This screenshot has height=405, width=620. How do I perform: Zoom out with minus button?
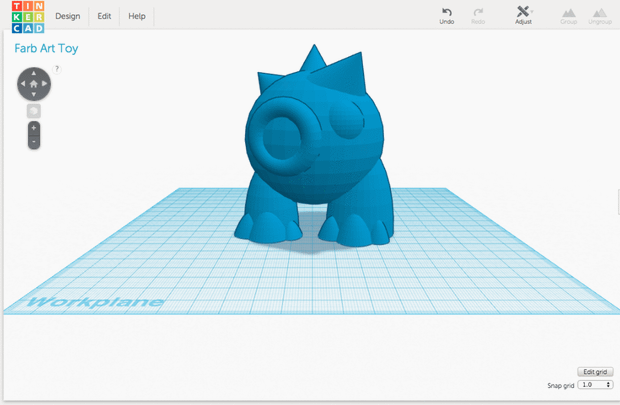point(34,142)
